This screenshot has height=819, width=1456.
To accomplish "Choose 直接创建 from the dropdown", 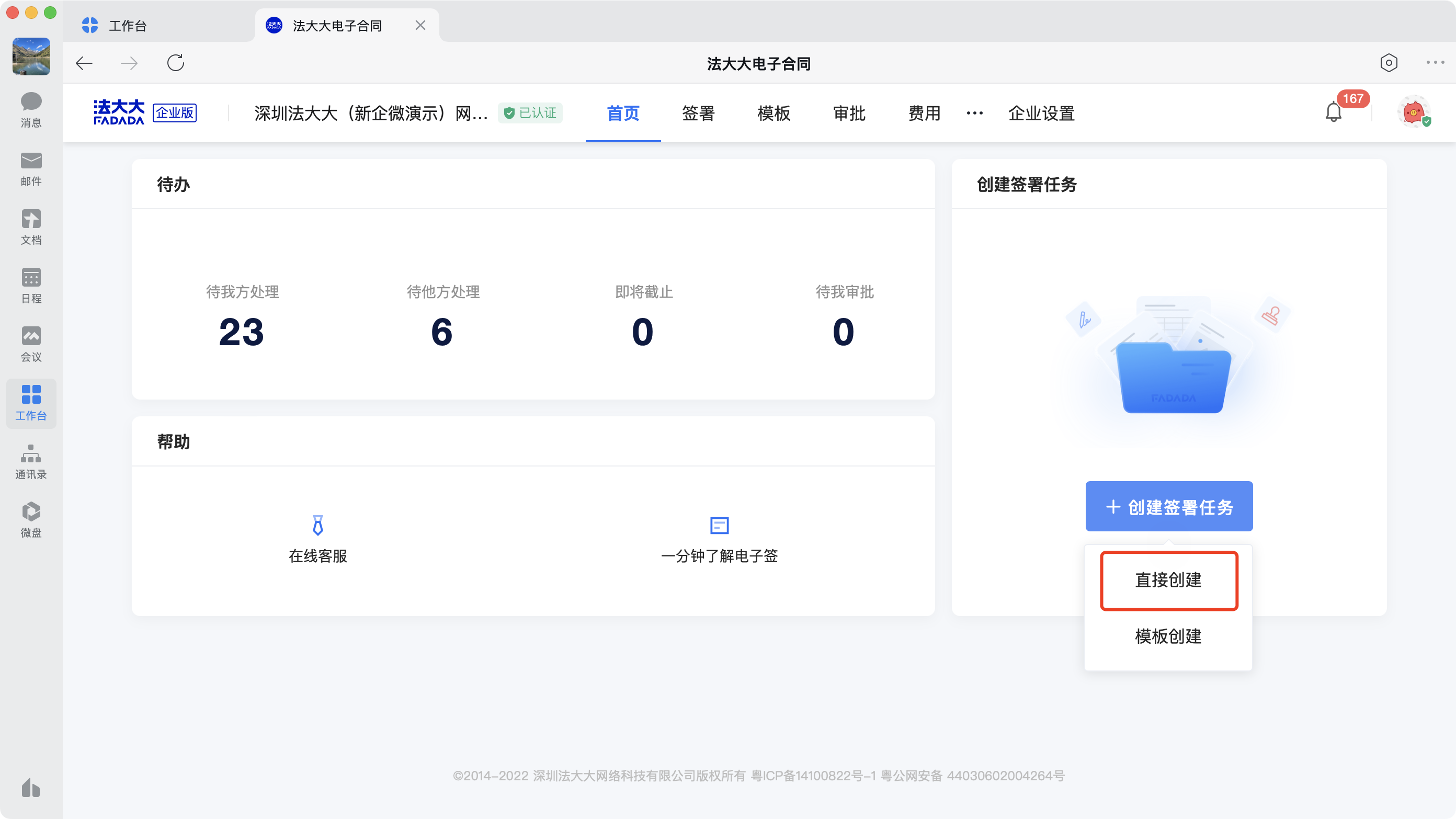I will pyautogui.click(x=1169, y=581).
